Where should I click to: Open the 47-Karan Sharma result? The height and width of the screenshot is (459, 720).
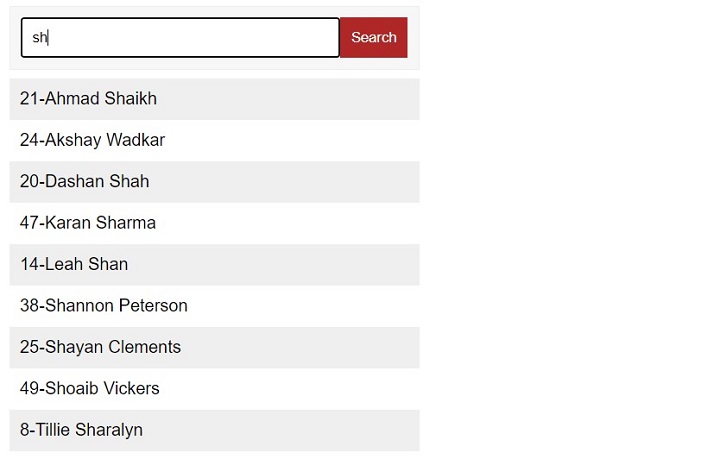88,223
